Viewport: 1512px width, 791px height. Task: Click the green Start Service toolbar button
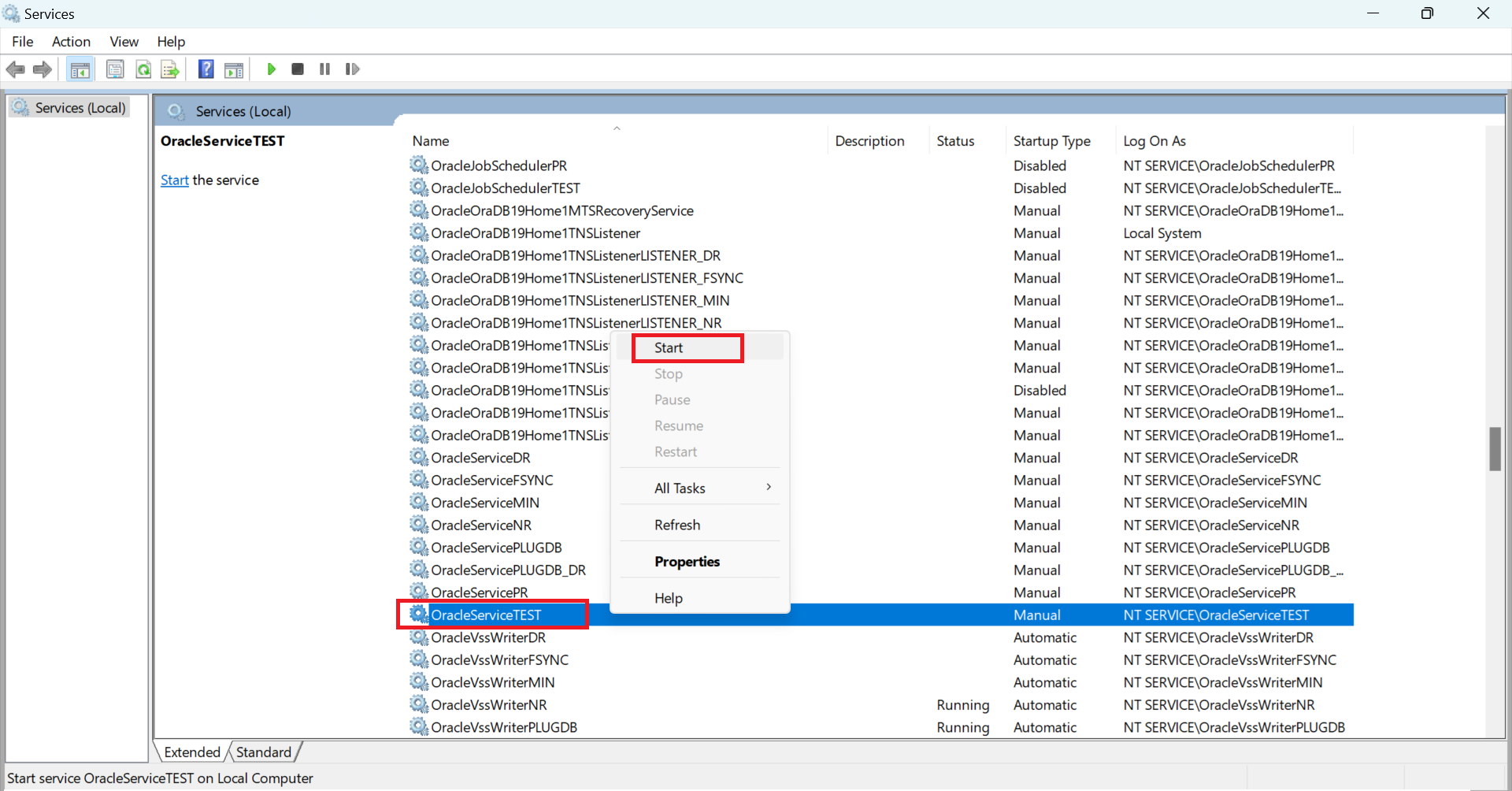272,69
